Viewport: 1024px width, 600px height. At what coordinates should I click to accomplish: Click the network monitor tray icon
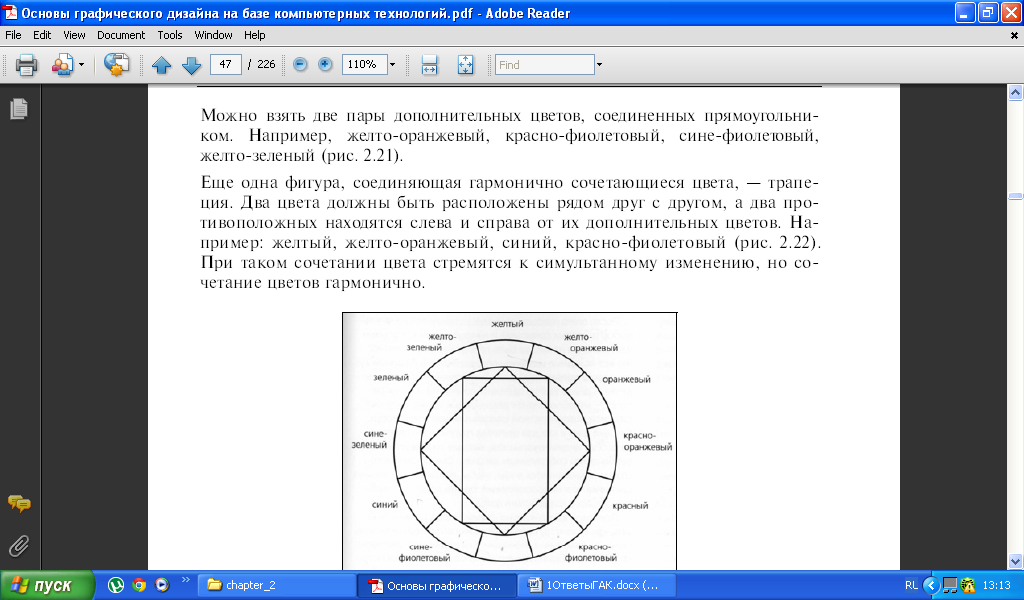click(x=950, y=585)
